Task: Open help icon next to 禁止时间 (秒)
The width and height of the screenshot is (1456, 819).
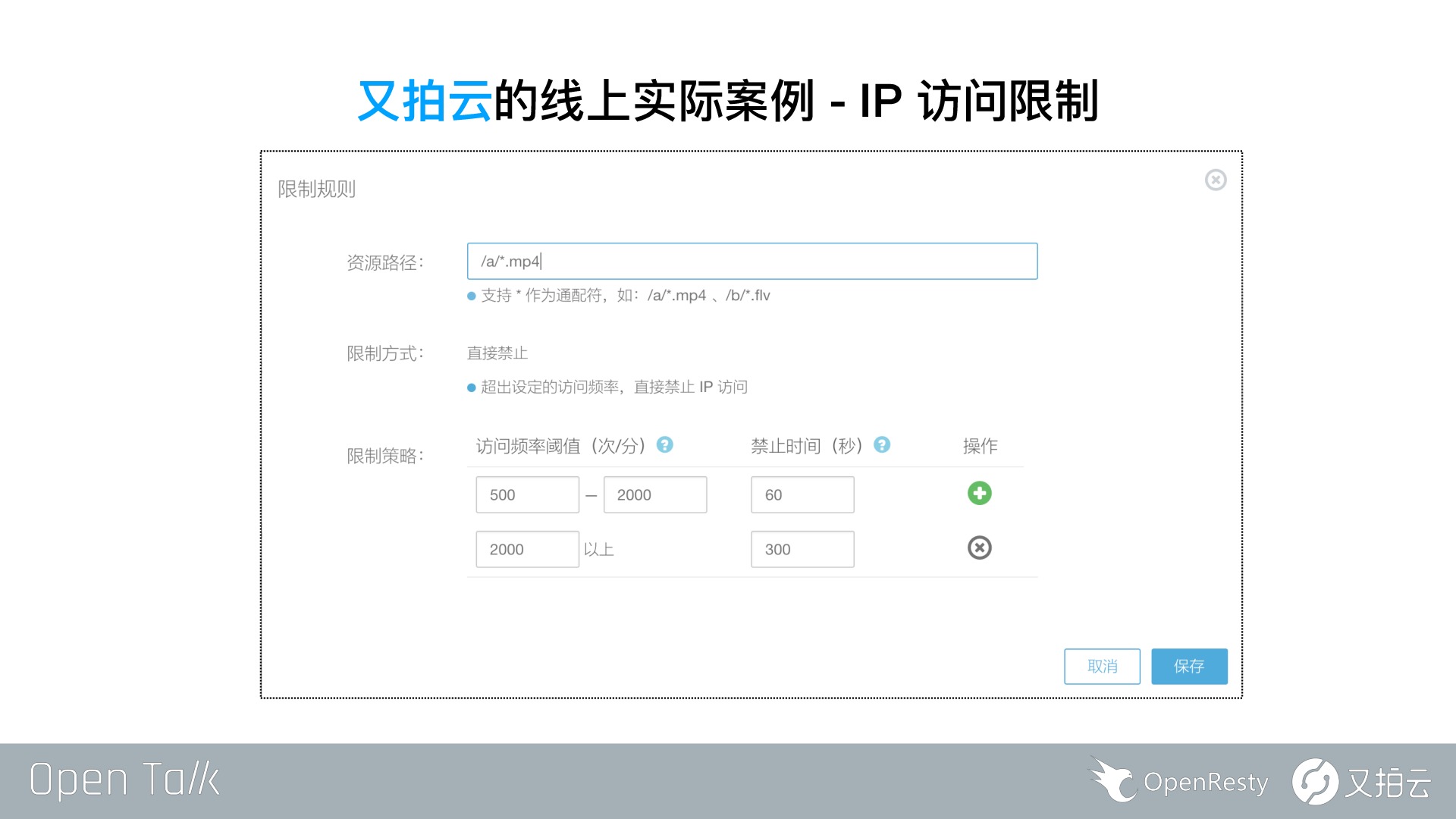Action: point(882,445)
